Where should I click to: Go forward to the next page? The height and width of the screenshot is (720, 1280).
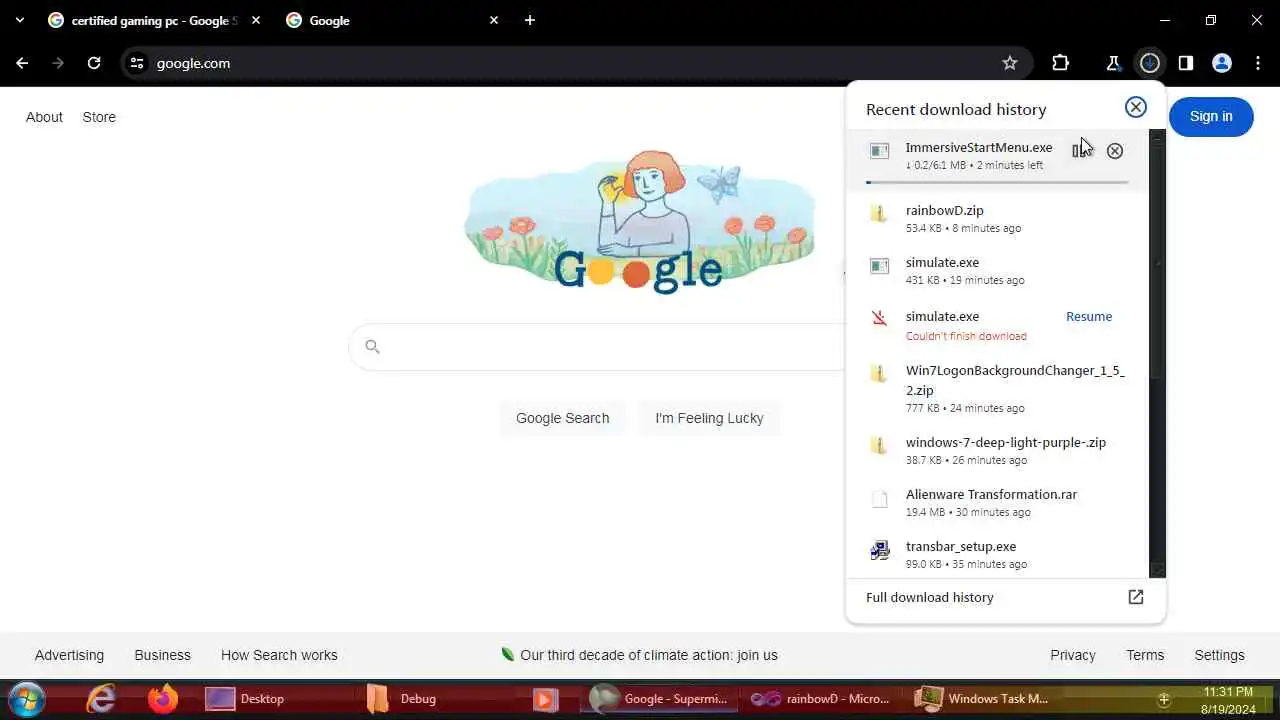pyautogui.click(x=58, y=63)
